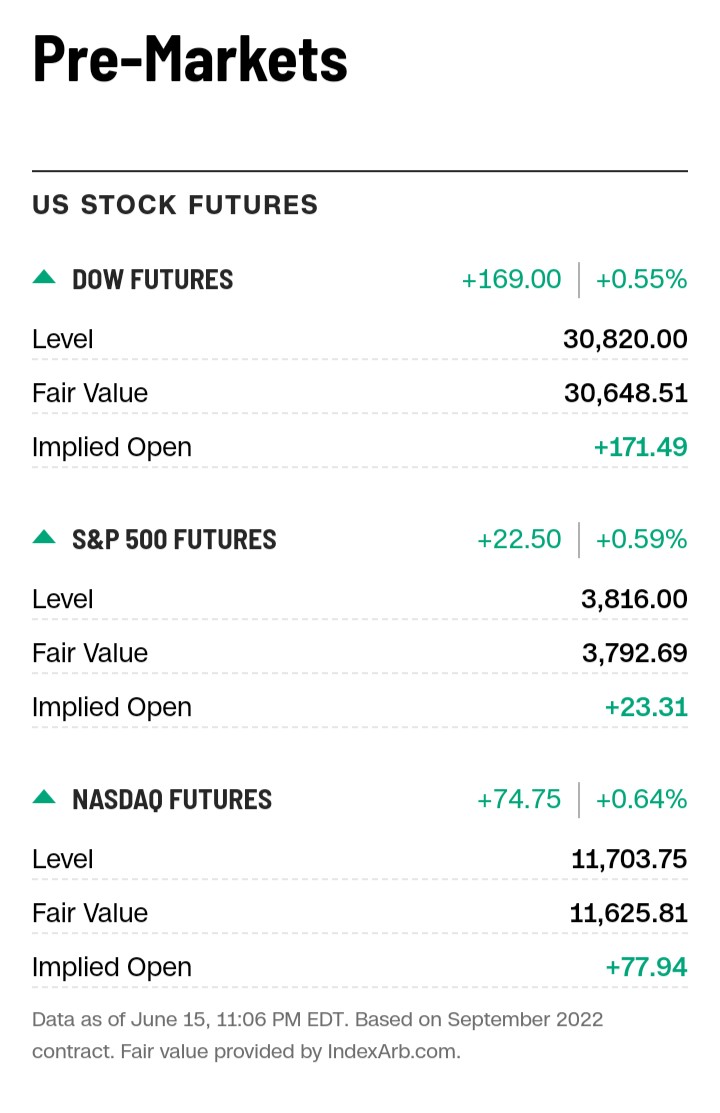Click Dow fair value 30,648.51

pos(625,393)
